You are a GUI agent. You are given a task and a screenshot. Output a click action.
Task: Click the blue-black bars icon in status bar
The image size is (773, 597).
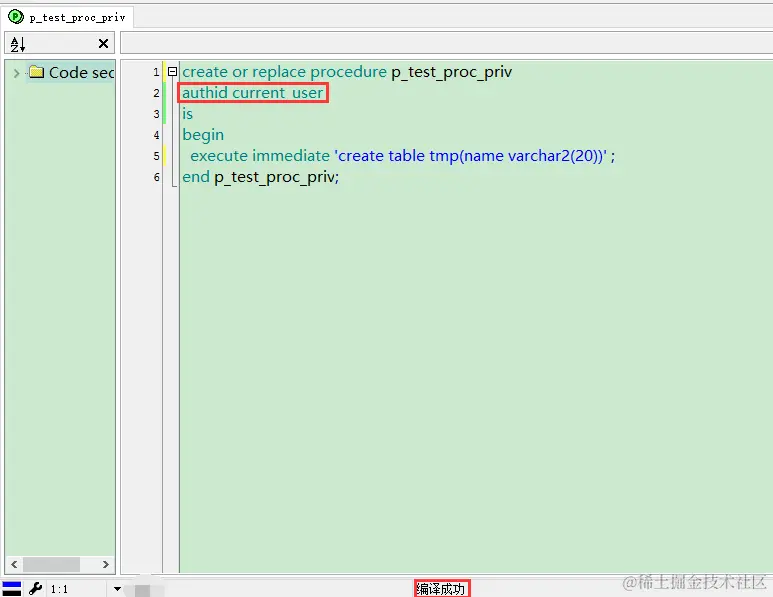tap(12, 589)
